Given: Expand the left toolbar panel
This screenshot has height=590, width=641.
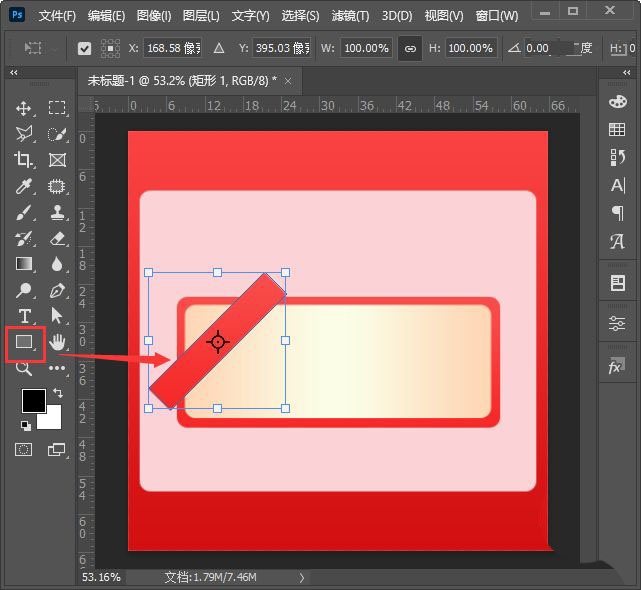Looking at the screenshot, I should (x=14, y=72).
